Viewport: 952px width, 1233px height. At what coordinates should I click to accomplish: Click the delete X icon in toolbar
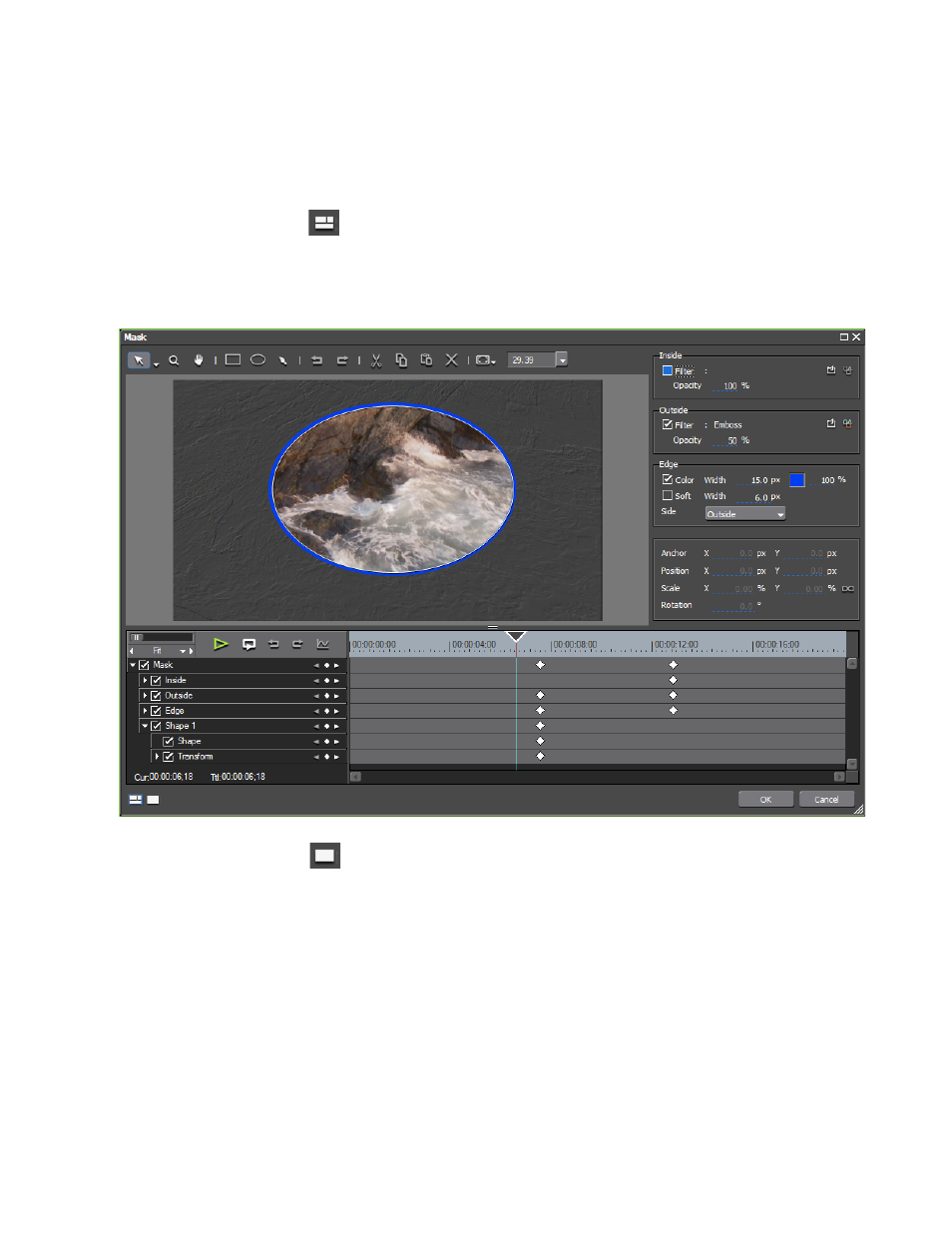click(451, 360)
